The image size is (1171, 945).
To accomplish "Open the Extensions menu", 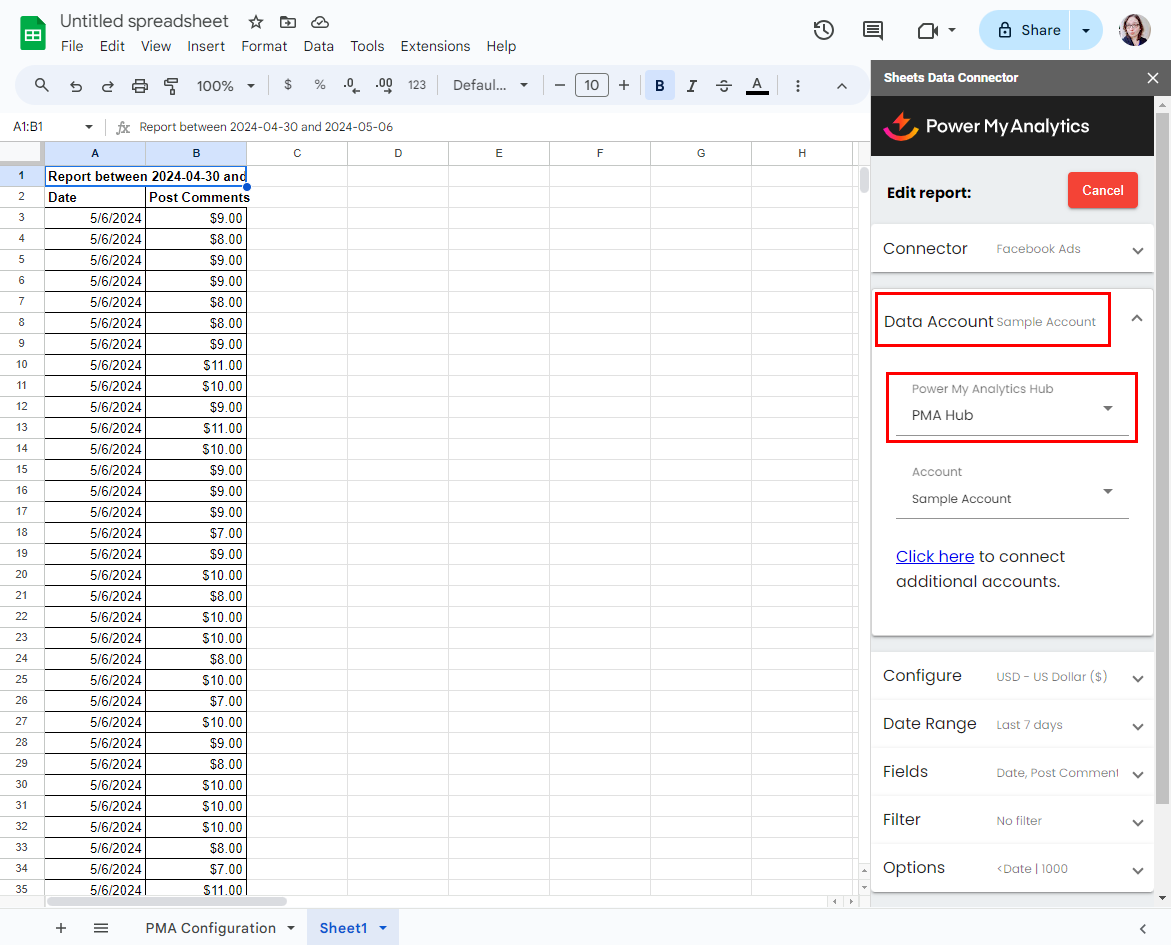I will click(435, 46).
